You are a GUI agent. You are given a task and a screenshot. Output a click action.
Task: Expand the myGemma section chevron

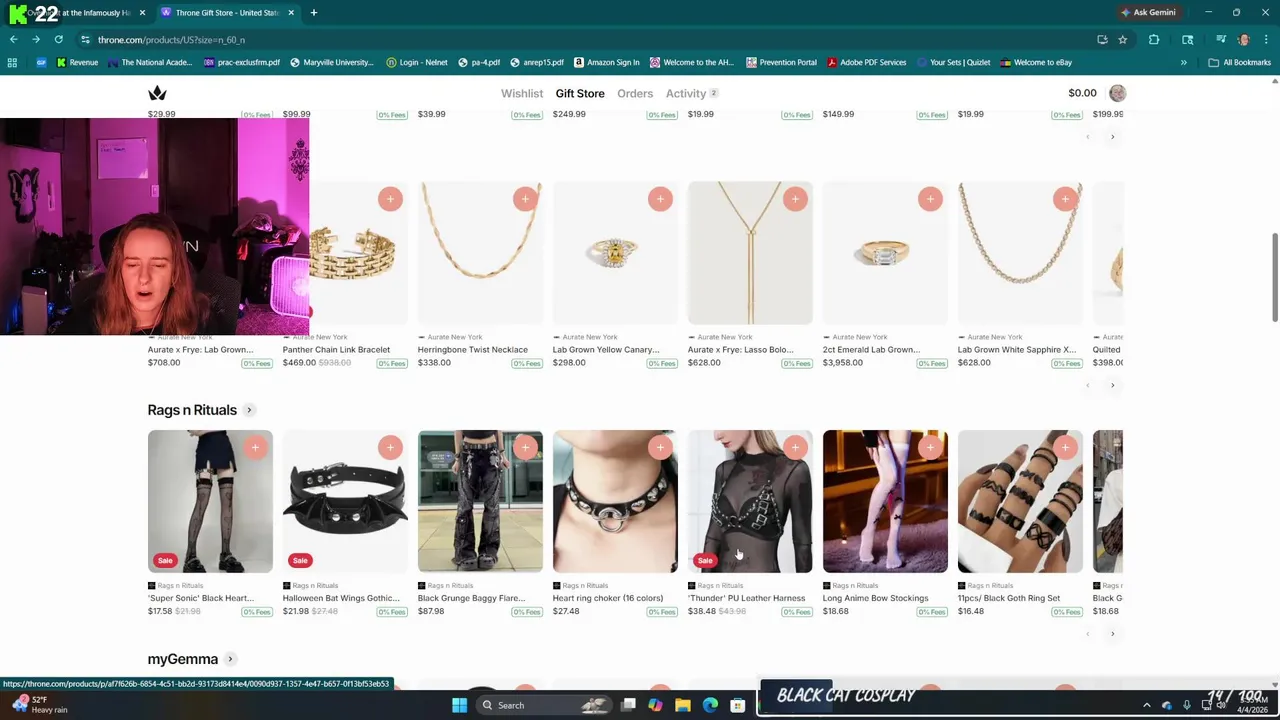(x=230, y=659)
